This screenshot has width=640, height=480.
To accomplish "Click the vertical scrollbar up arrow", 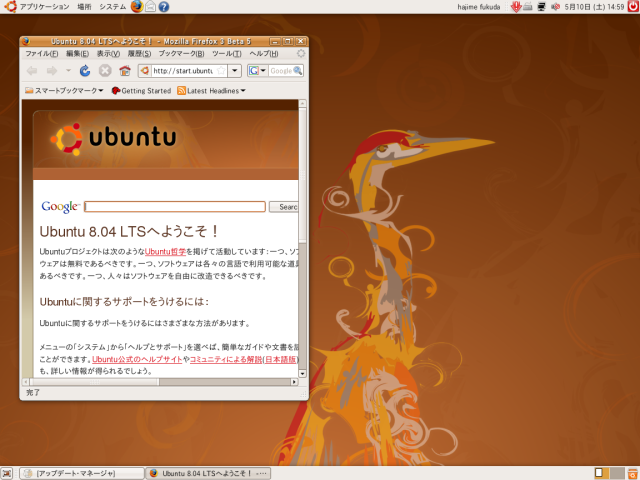I will [x=302, y=104].
